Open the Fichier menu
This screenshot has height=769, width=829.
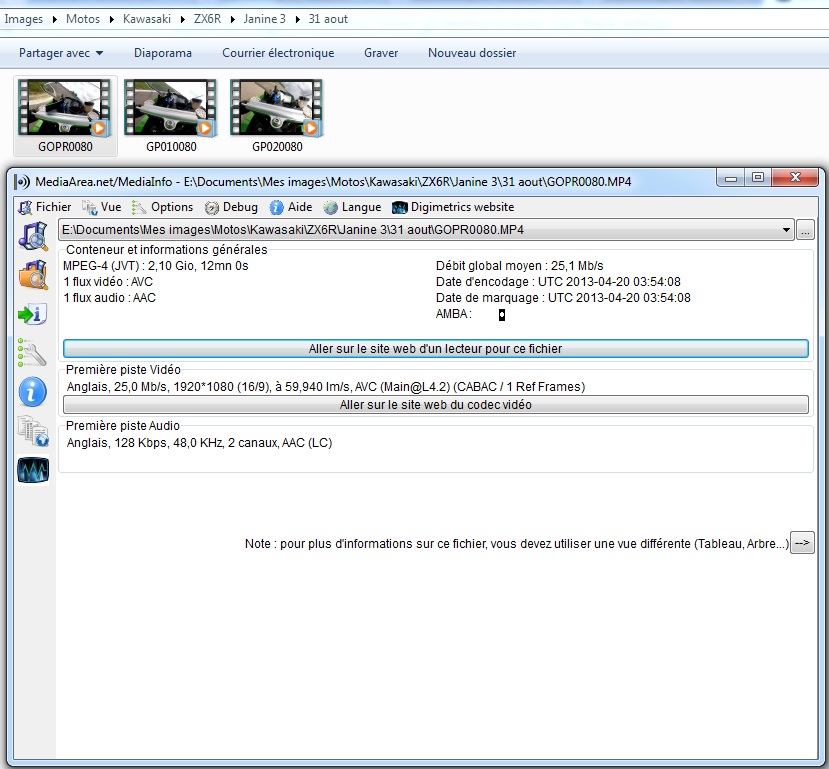(45, 207)
